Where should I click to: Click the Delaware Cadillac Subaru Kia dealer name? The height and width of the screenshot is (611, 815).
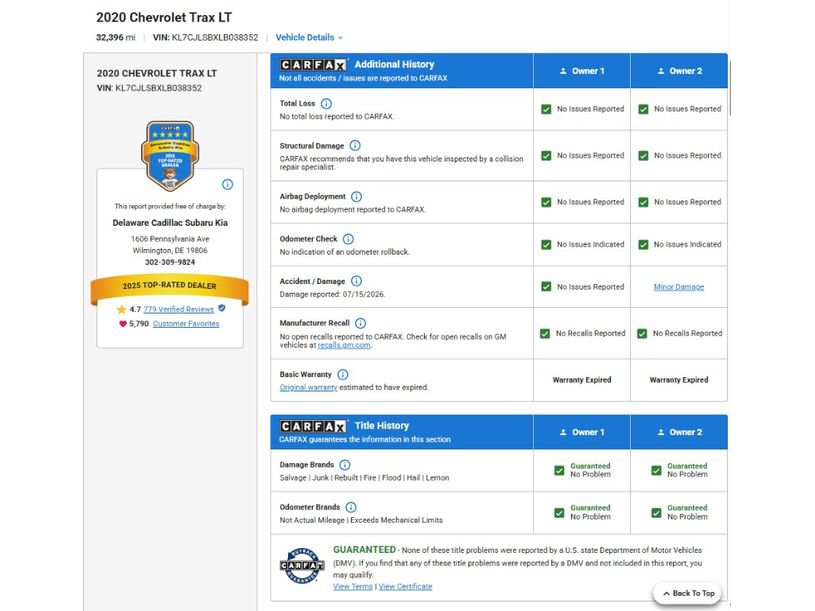[x=170, y=223]
